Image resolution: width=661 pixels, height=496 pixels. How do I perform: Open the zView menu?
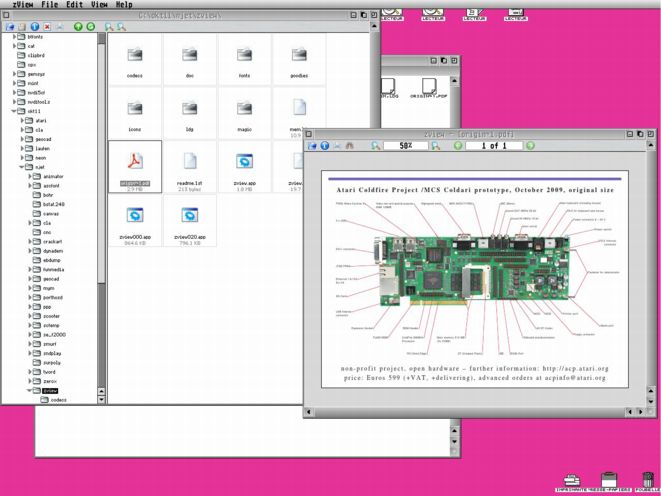click(x=22, y=5)
